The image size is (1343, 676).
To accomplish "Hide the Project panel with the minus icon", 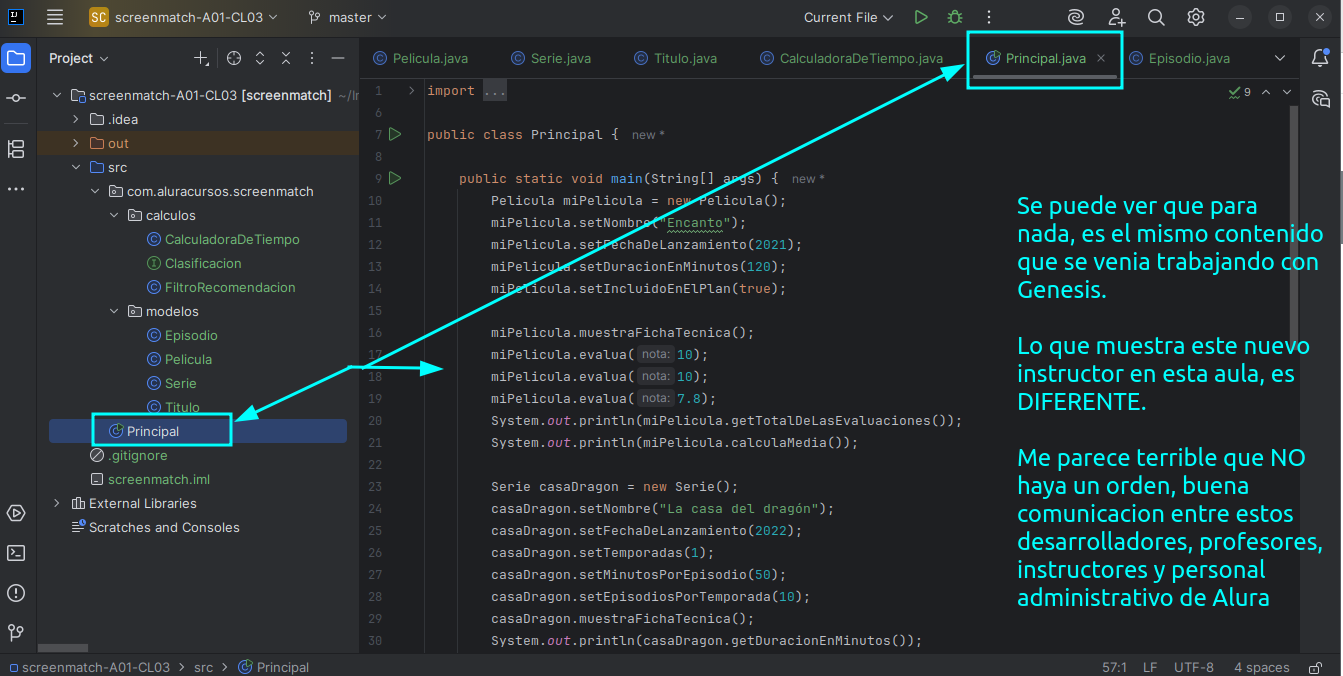I will 338,58.
